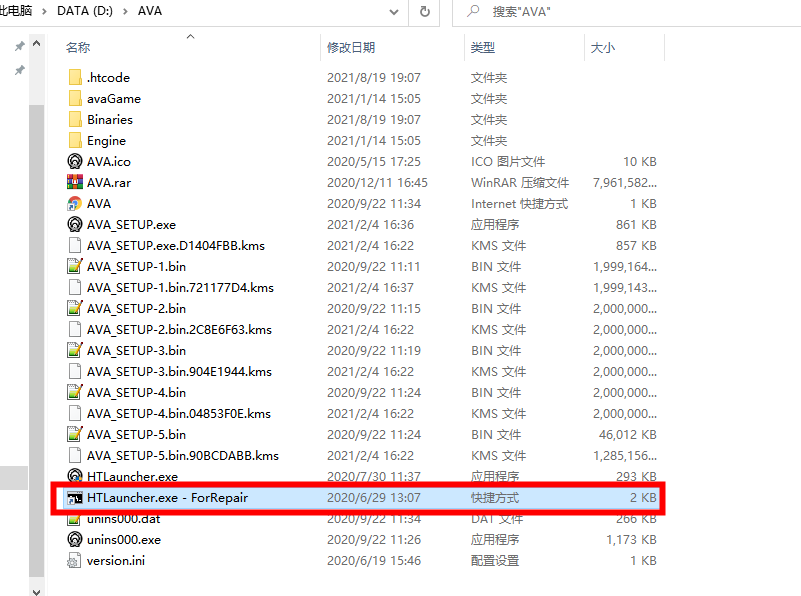Select the avaGame folder icon
The width and height of the screenshot is (801, 596).
click(x=75, y=98)
